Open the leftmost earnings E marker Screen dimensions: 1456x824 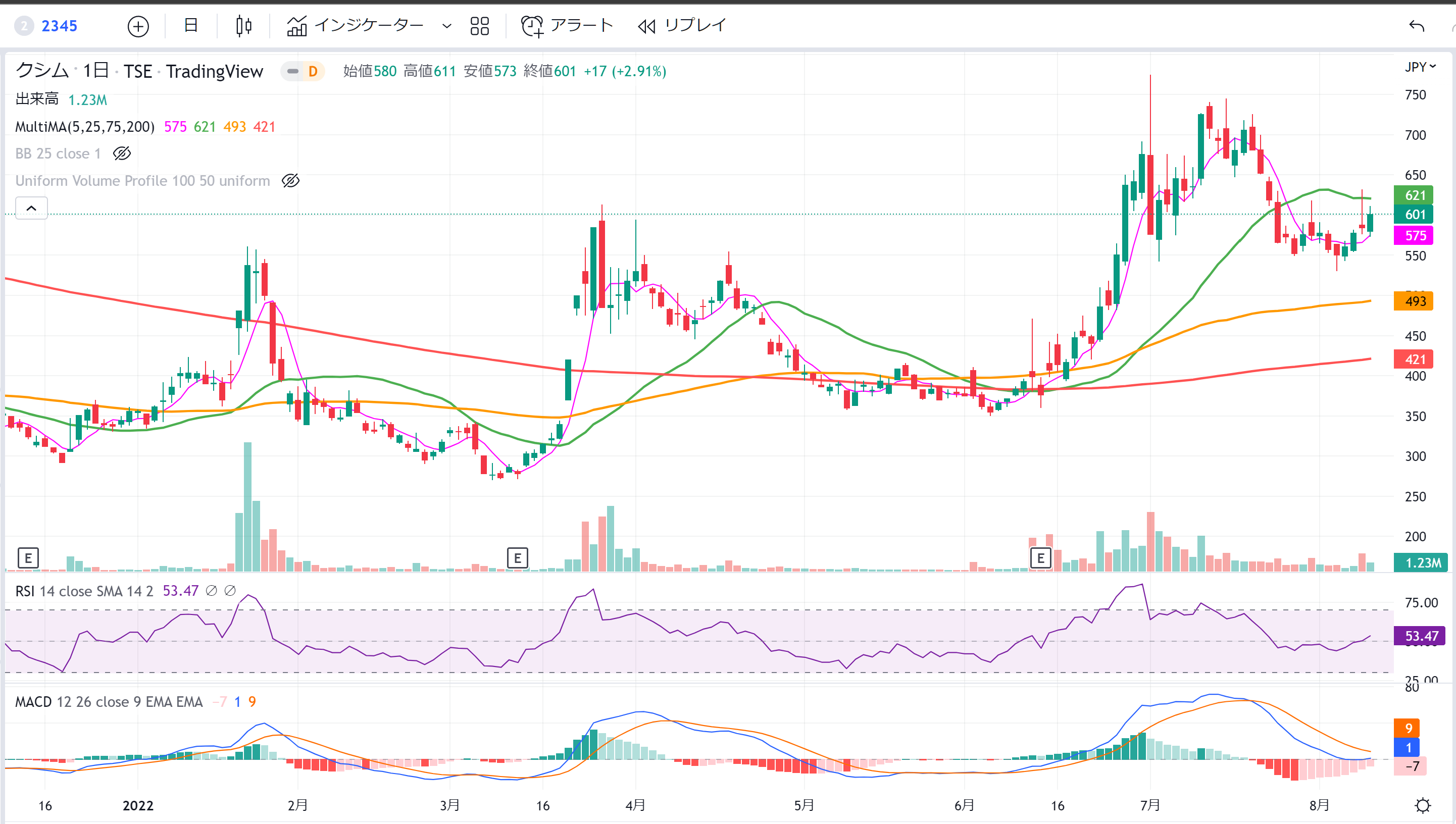[28, 558]
